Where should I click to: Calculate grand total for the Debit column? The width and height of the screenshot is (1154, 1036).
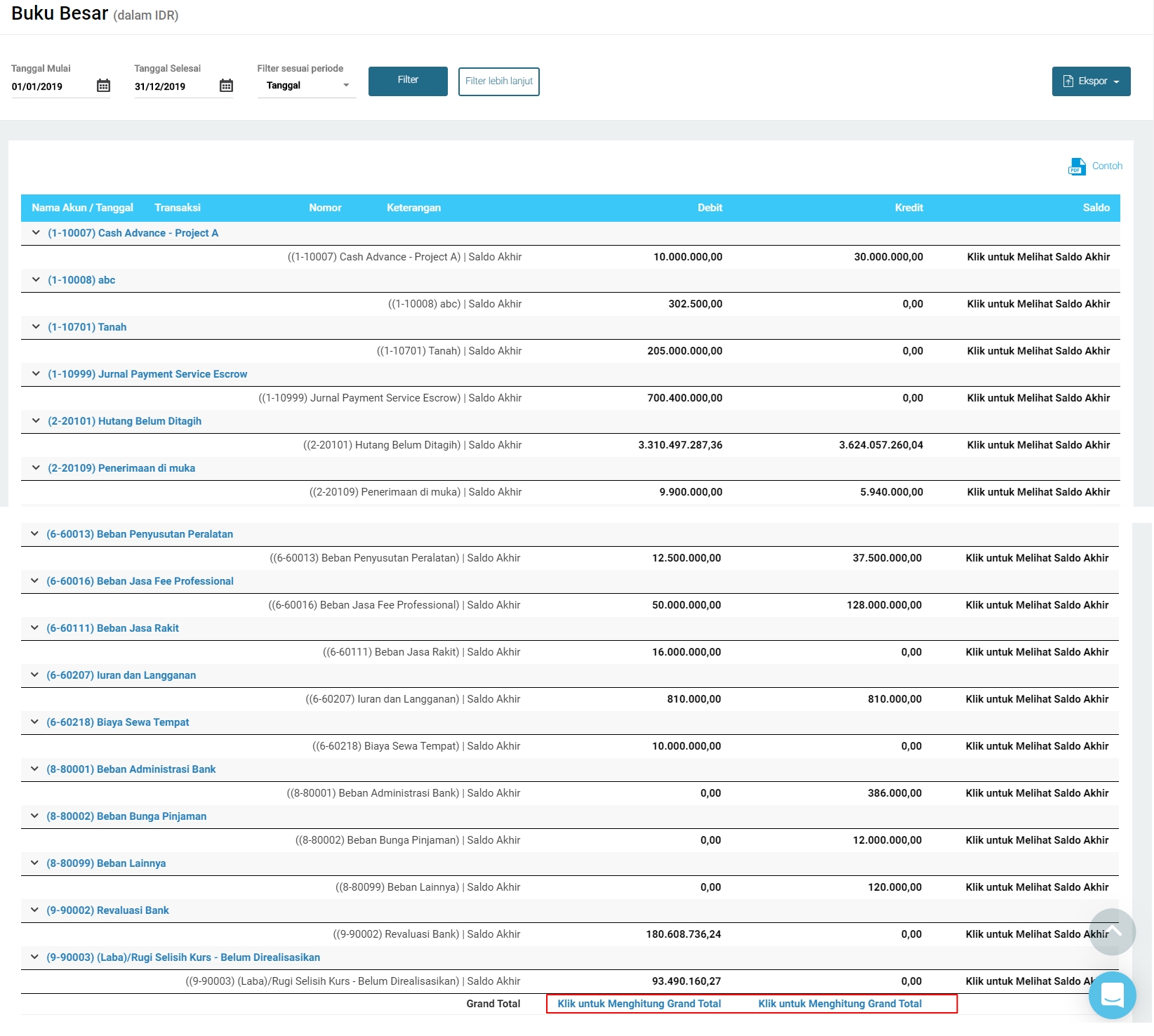click(x=638, y=1004)
